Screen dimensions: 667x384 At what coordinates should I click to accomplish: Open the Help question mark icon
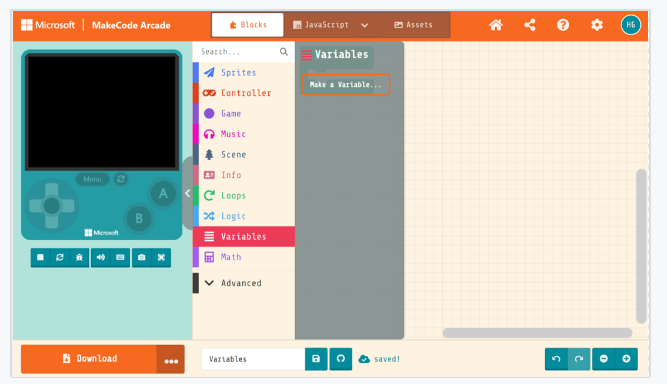563,25
